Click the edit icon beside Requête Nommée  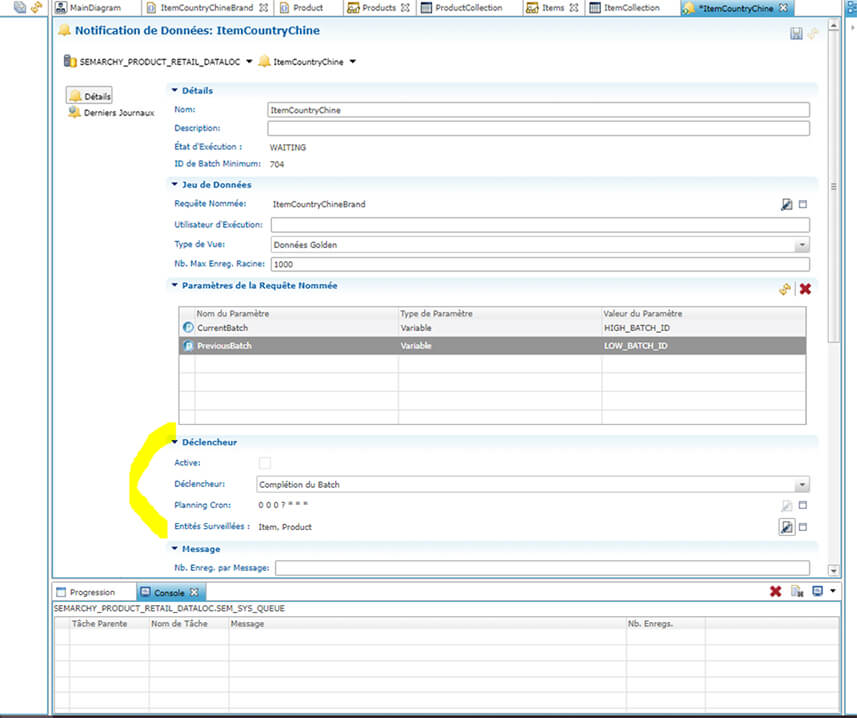point(786,204)
